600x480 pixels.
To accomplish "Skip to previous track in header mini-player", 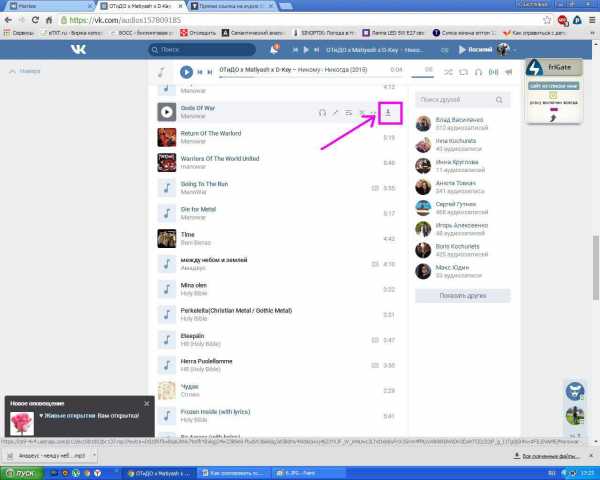I will (x=295, y=50).
